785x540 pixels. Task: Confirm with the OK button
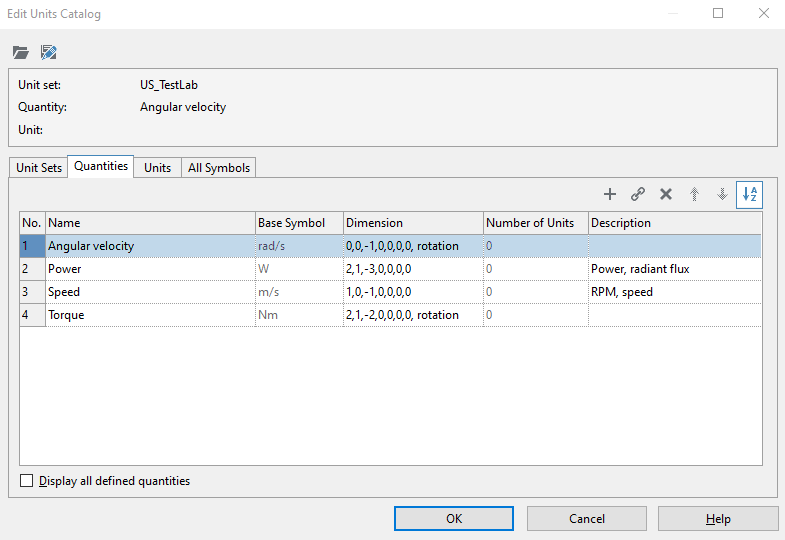pos(454,518)
